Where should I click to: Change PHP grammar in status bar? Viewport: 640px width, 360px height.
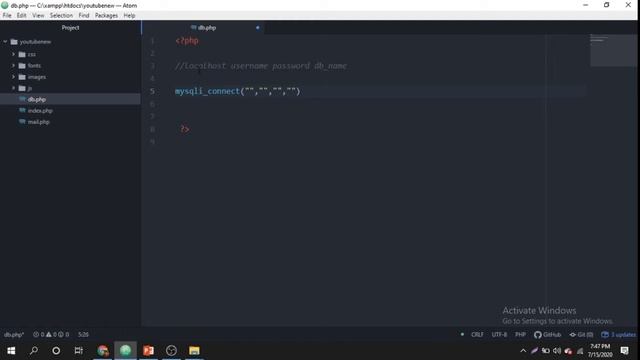pyautogui.click(x=520, y=335)
